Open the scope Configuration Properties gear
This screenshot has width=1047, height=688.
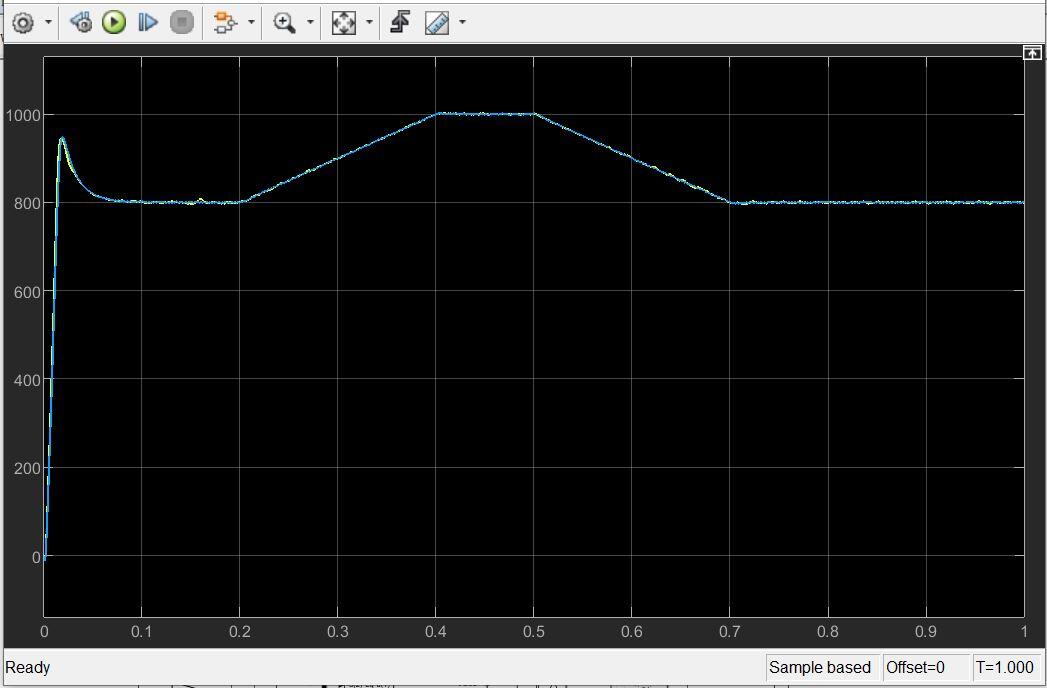click(x=23, y=23)
